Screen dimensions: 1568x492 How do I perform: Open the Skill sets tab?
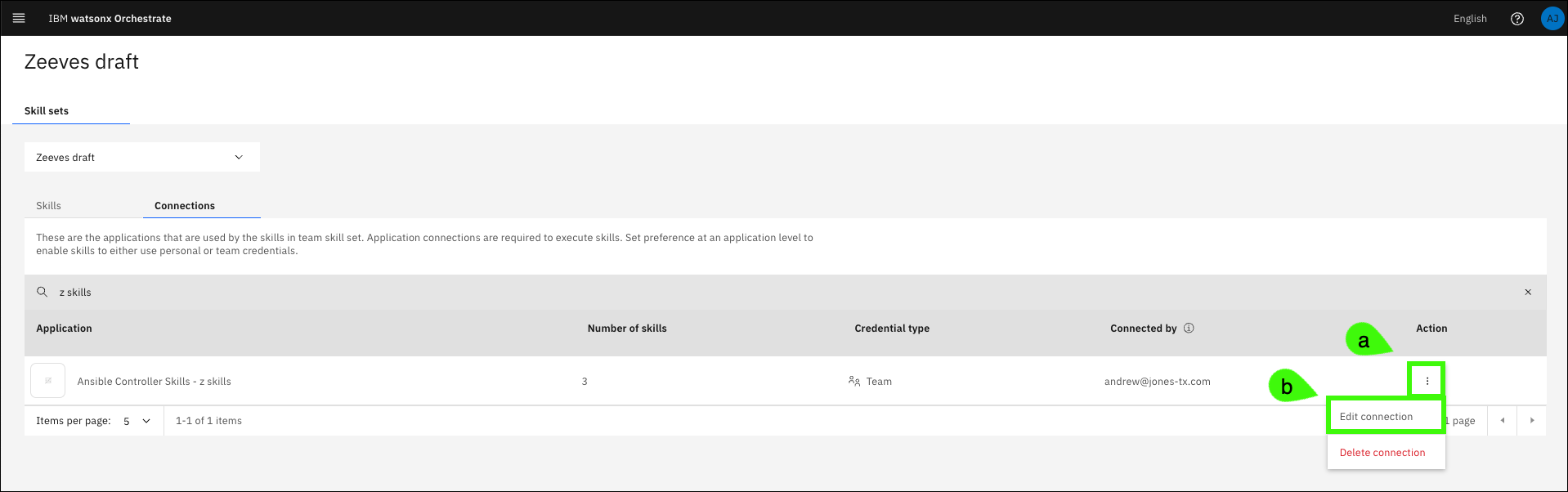tap(47, 111)
